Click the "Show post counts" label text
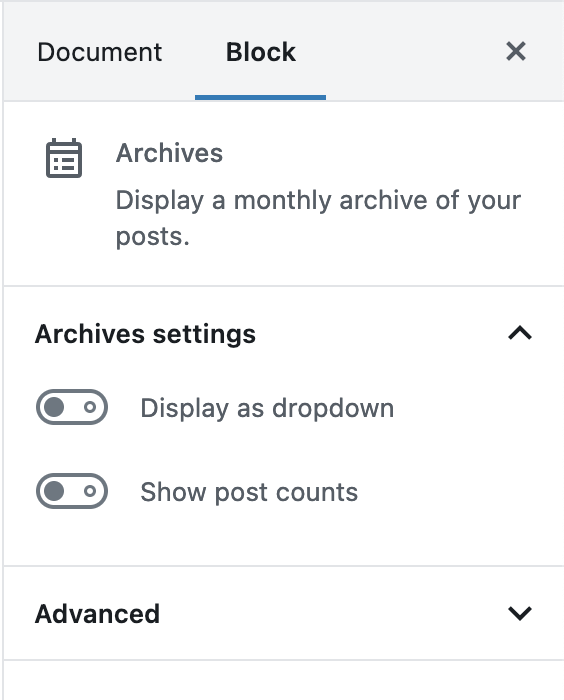This screenshot has width=564, height=700. click(249, 492)
